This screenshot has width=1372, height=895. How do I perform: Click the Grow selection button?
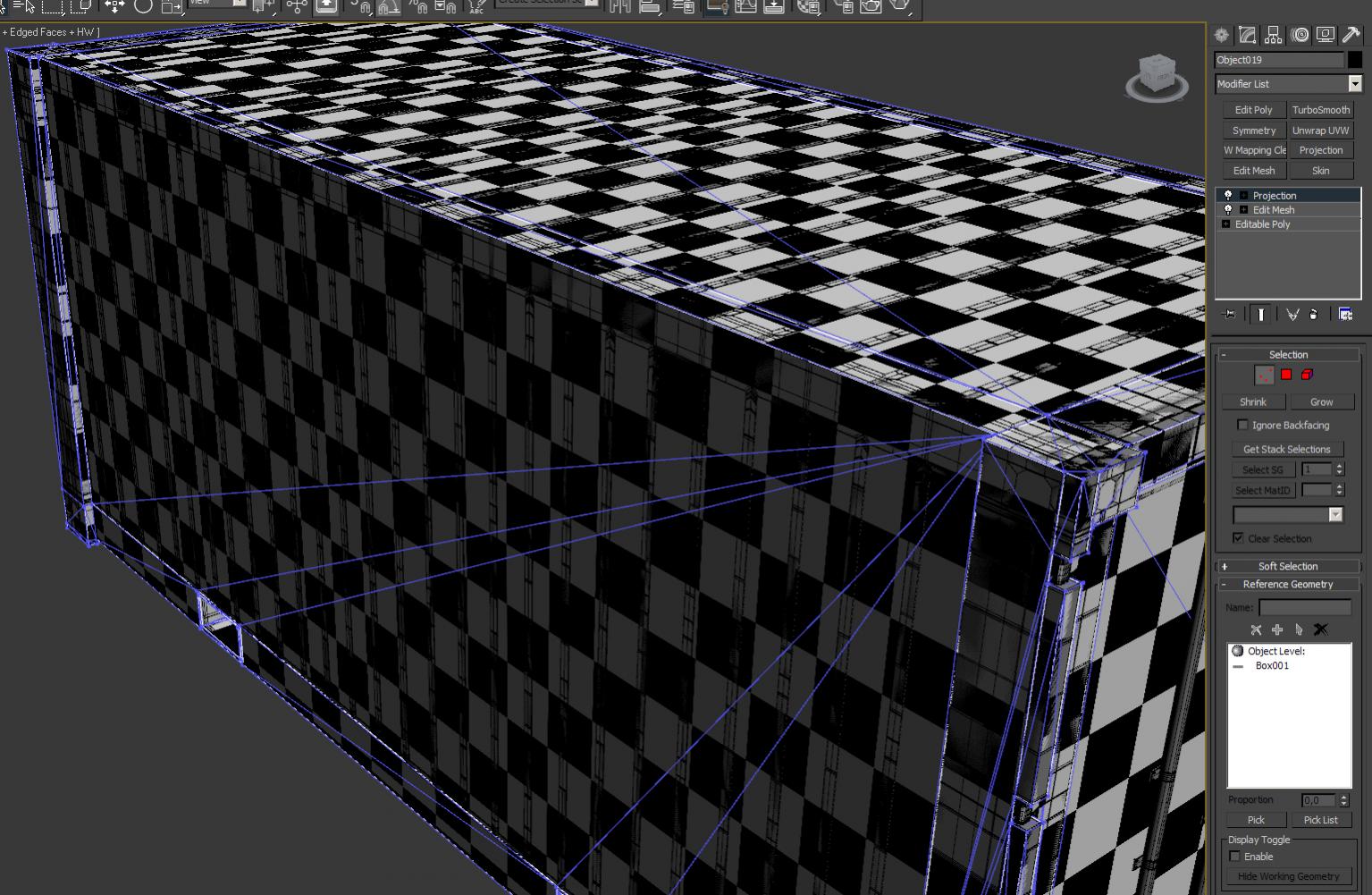pos(1322,401)
